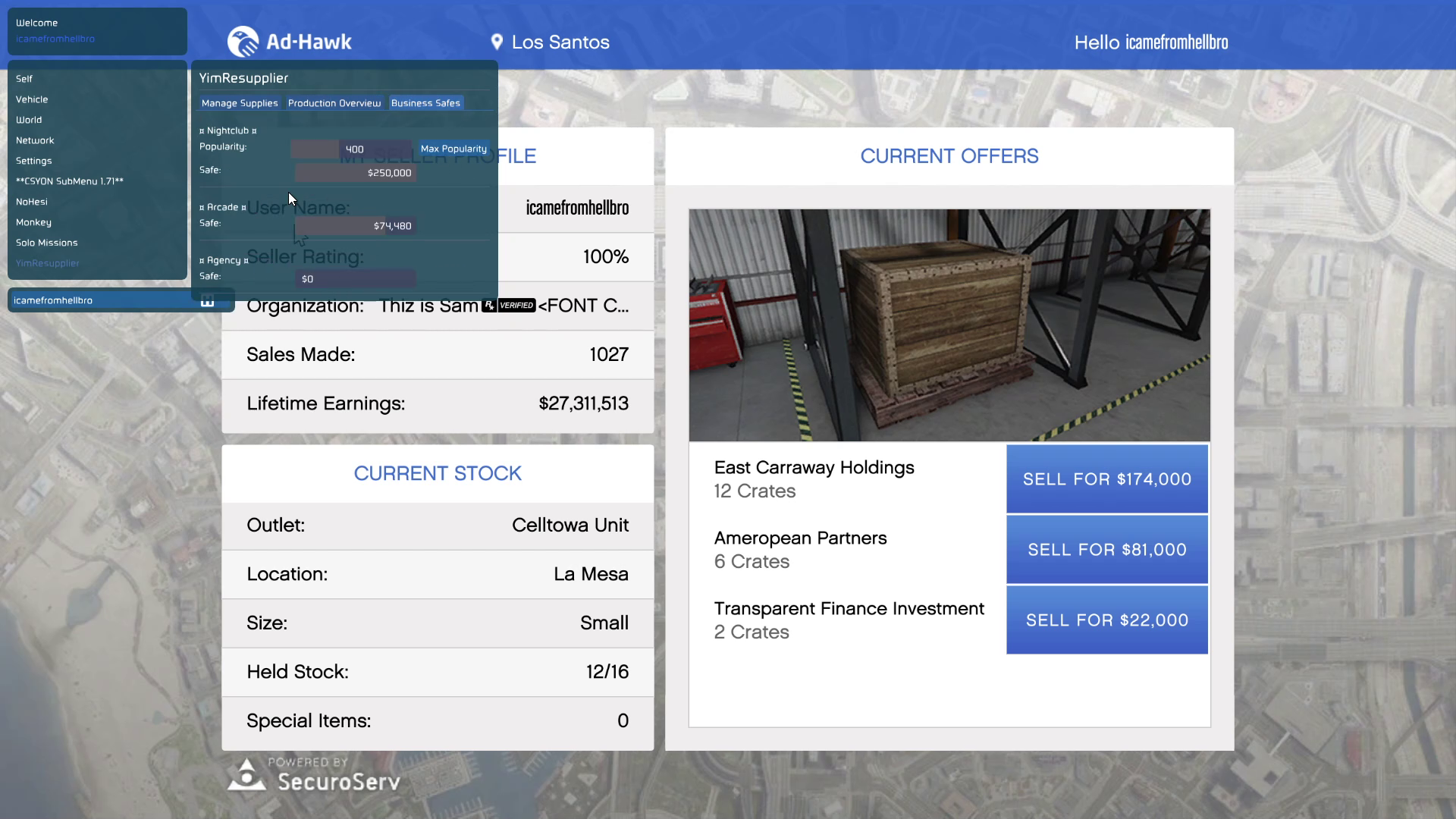Click the Ad-Hawk eagle logo icon
The height and width of the screenshot is (819, 1456).
(243, 42)
